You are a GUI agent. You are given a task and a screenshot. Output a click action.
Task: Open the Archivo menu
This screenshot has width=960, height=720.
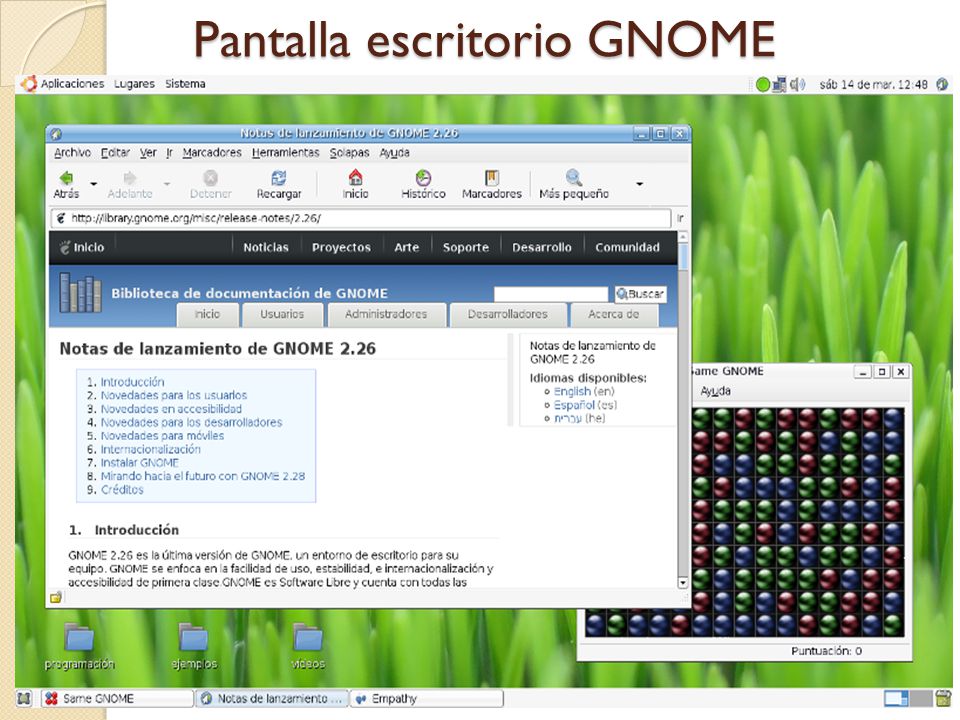72,152
